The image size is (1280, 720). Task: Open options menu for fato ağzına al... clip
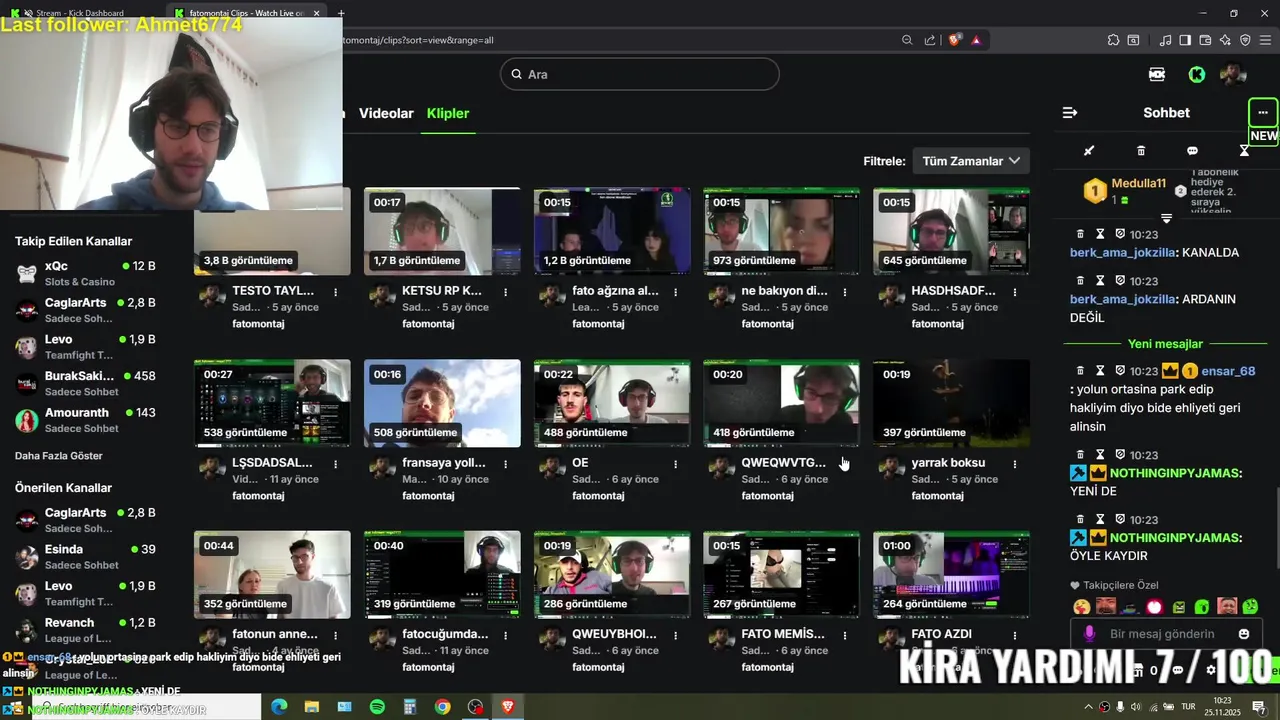point(675,292)
